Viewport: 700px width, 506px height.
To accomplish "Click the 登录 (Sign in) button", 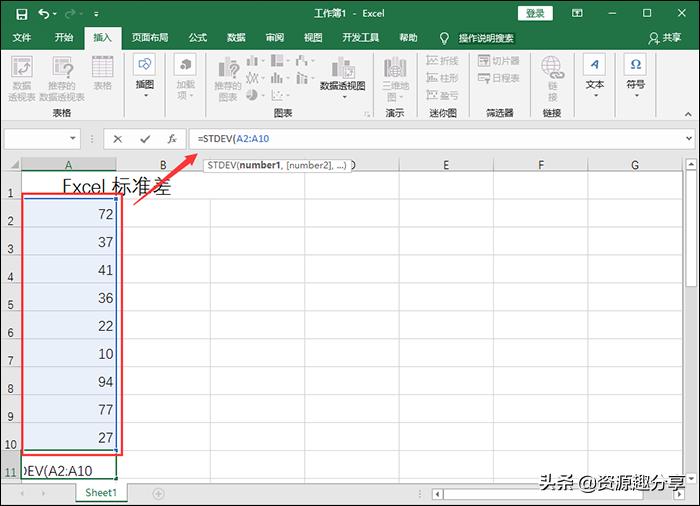I will [535, 13].
